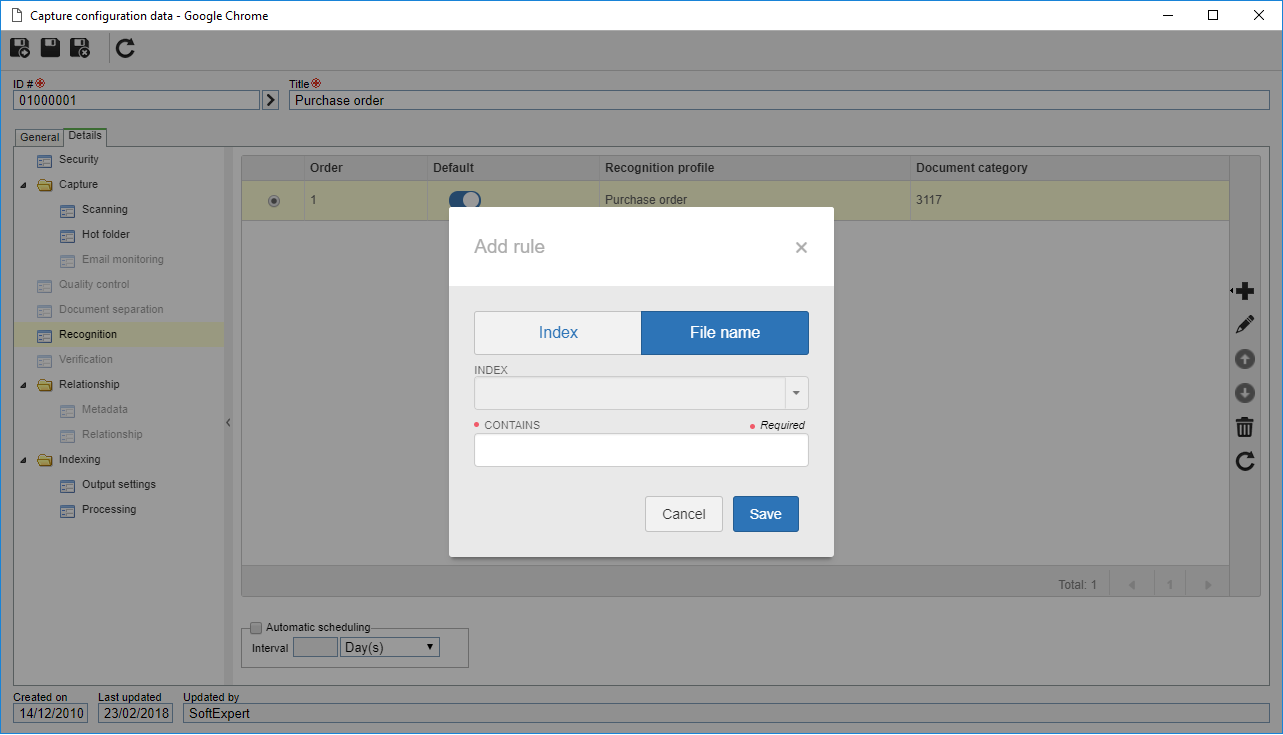Collapse the left tree panel handle
This screenshot has width=1283, height=735.
(x=228, y=423)
